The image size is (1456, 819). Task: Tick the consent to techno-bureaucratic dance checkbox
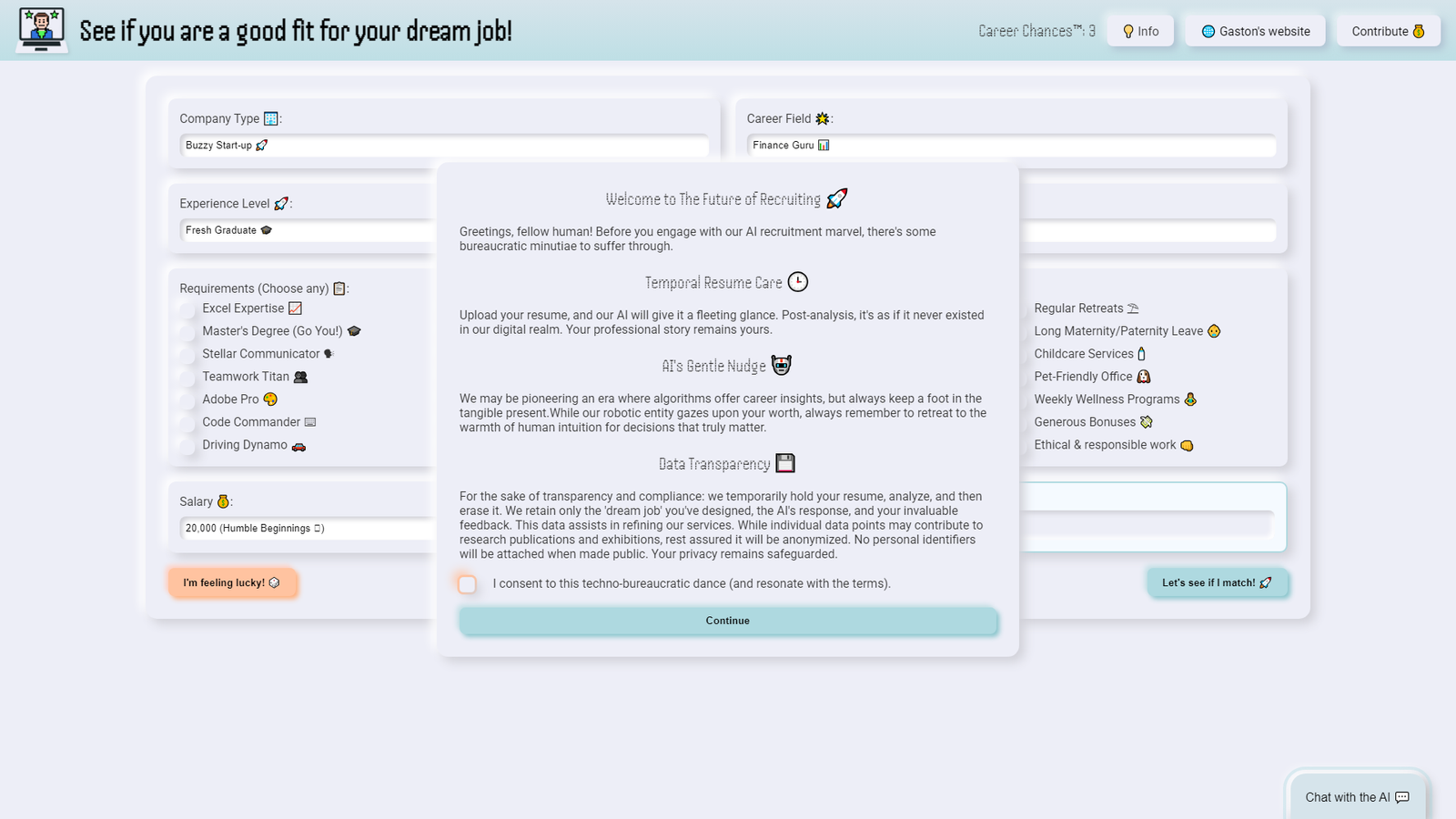(x=467, y=584)
